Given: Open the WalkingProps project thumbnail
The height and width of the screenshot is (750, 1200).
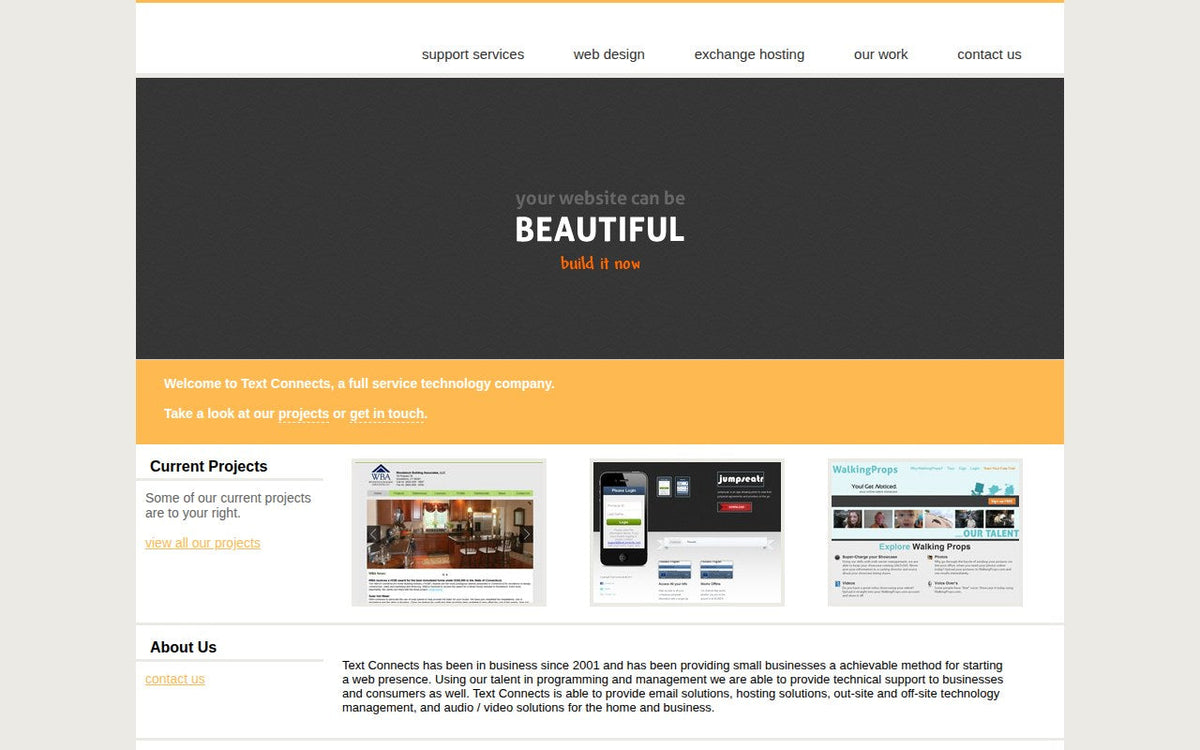Looking at the screenshot, I should click(925, 532).
